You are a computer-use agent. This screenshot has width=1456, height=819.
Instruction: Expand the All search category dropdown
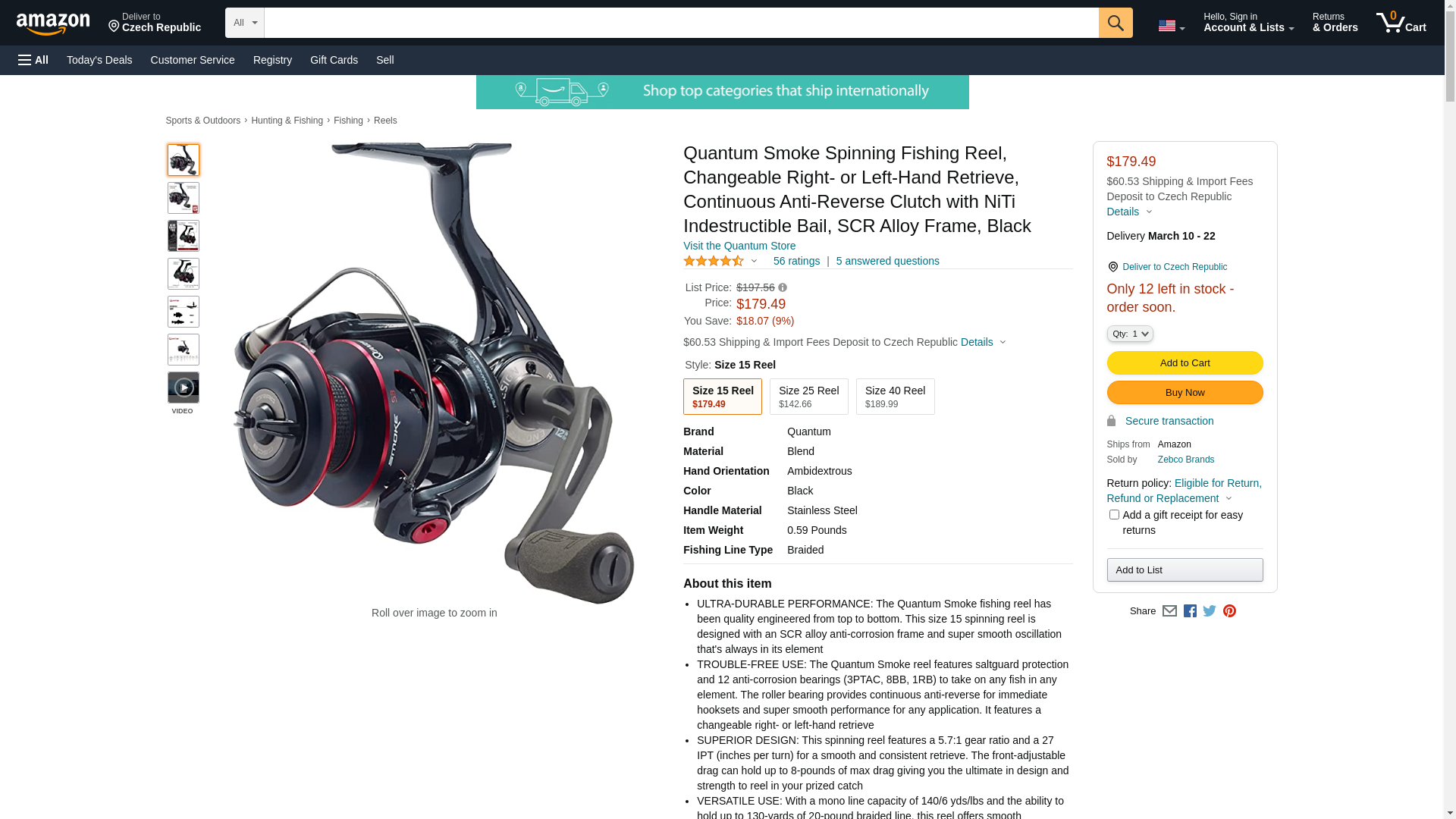click(x=245, y=23)
